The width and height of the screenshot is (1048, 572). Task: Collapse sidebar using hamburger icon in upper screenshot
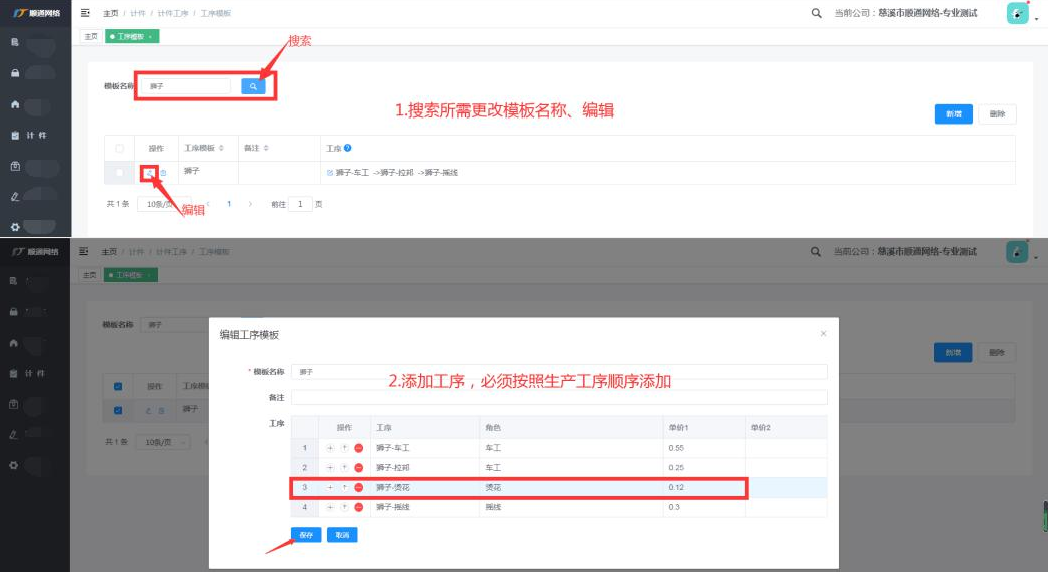85,13
